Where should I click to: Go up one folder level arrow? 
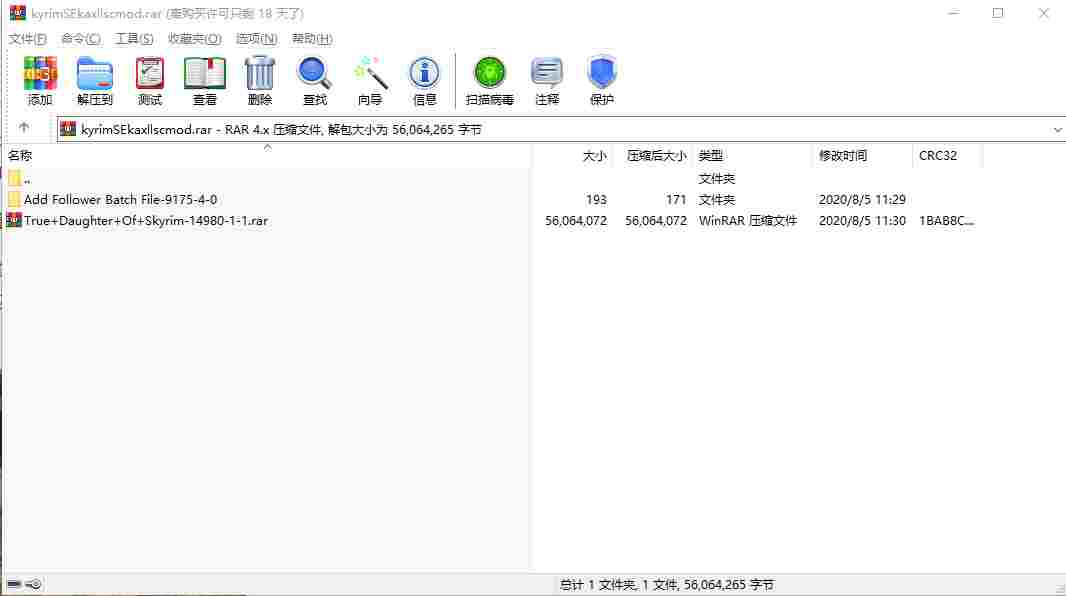click(x=24, y=128)
